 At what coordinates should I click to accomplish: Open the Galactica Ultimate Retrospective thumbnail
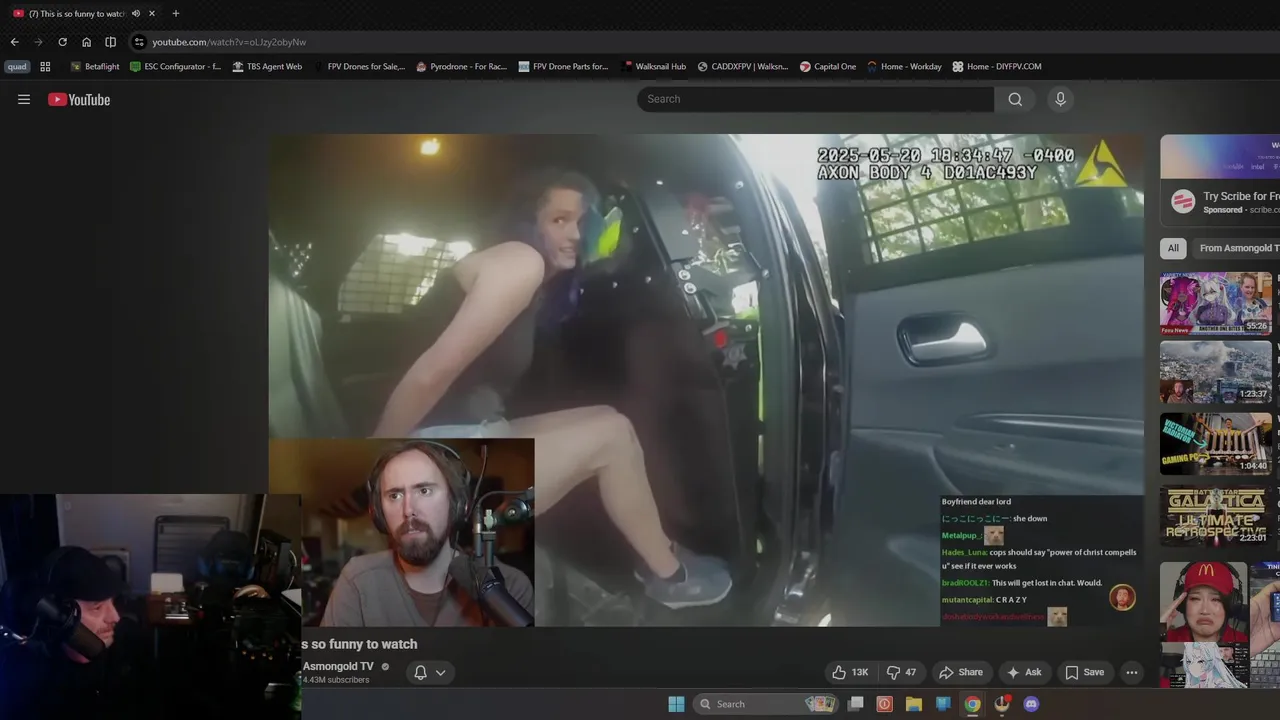pos(1216,516)
